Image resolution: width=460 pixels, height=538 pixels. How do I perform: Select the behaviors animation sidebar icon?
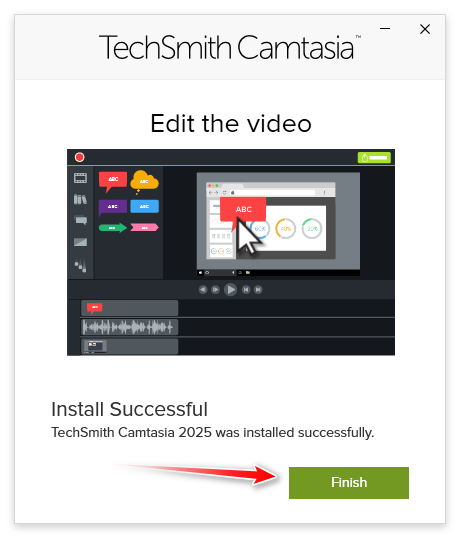point(81,265)
